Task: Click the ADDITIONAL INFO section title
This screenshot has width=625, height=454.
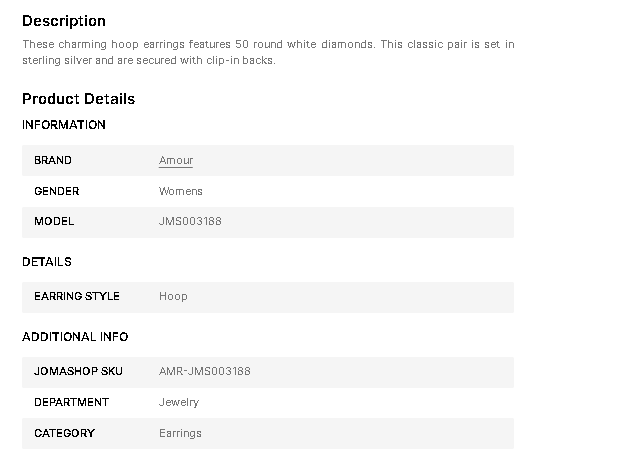Action: [75, 337]
